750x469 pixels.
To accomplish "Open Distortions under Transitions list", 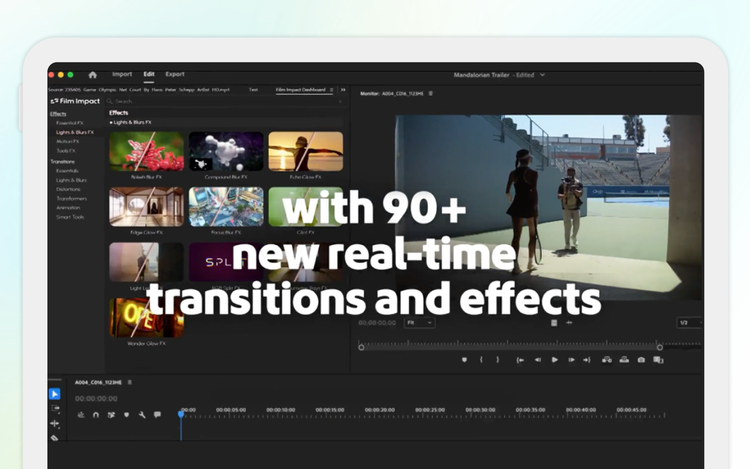I will [69, 188].
